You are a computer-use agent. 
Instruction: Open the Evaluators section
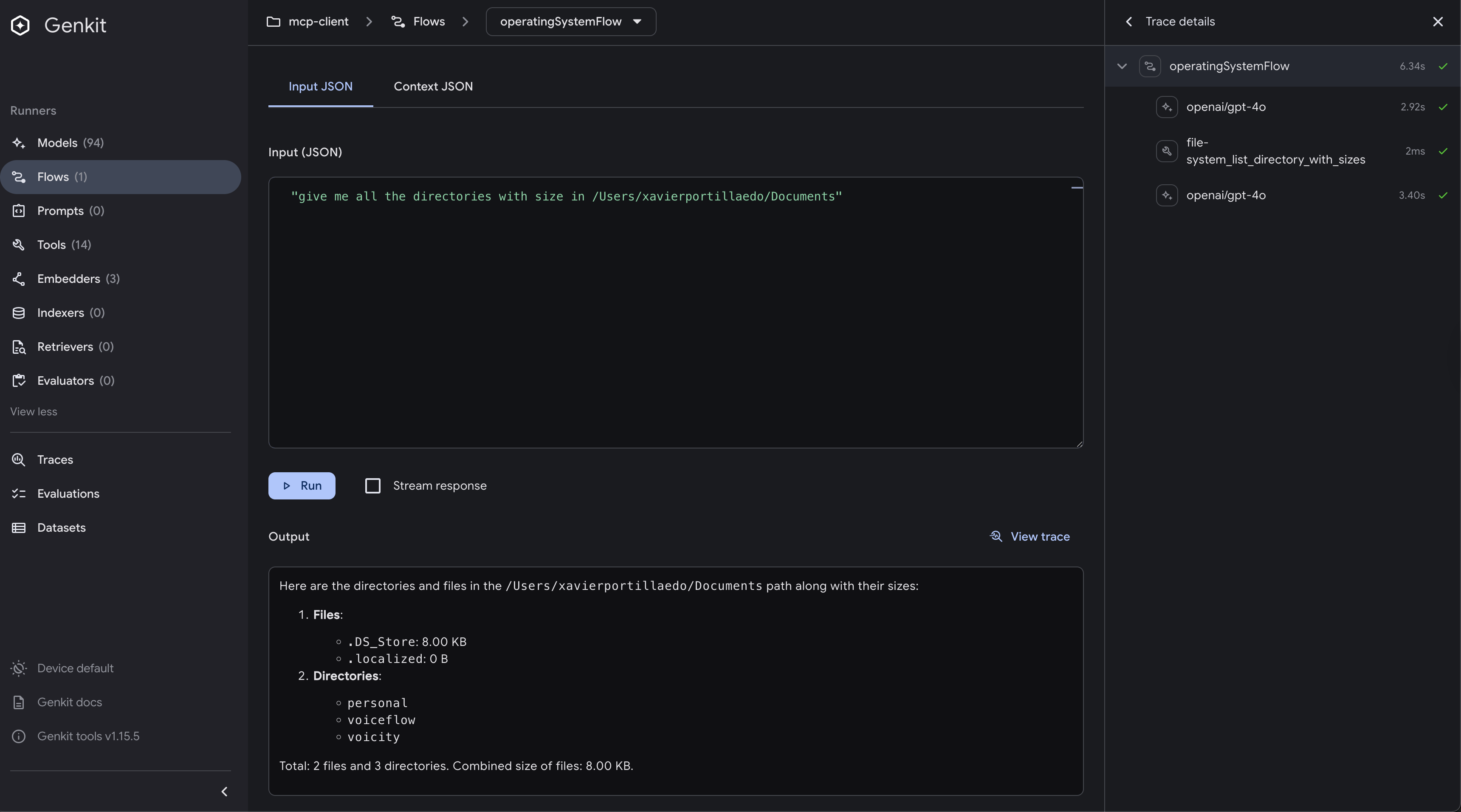pyautogui.click(x=120, y=381)
